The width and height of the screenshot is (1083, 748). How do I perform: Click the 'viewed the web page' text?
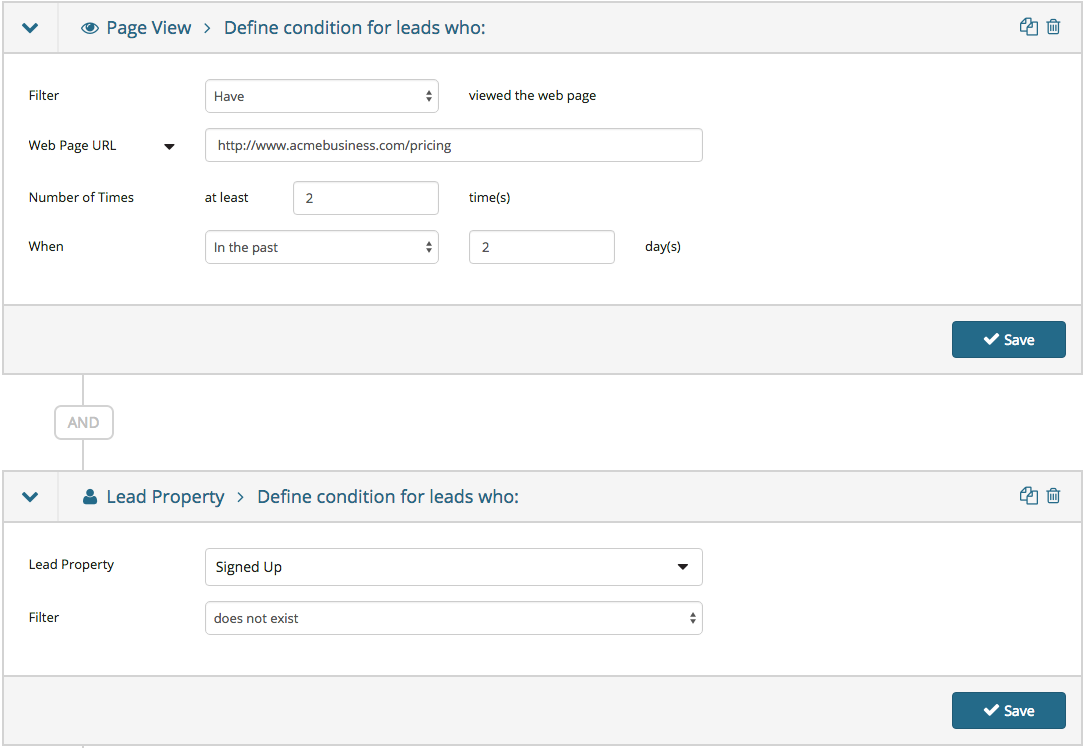click(x=532, y=95)
